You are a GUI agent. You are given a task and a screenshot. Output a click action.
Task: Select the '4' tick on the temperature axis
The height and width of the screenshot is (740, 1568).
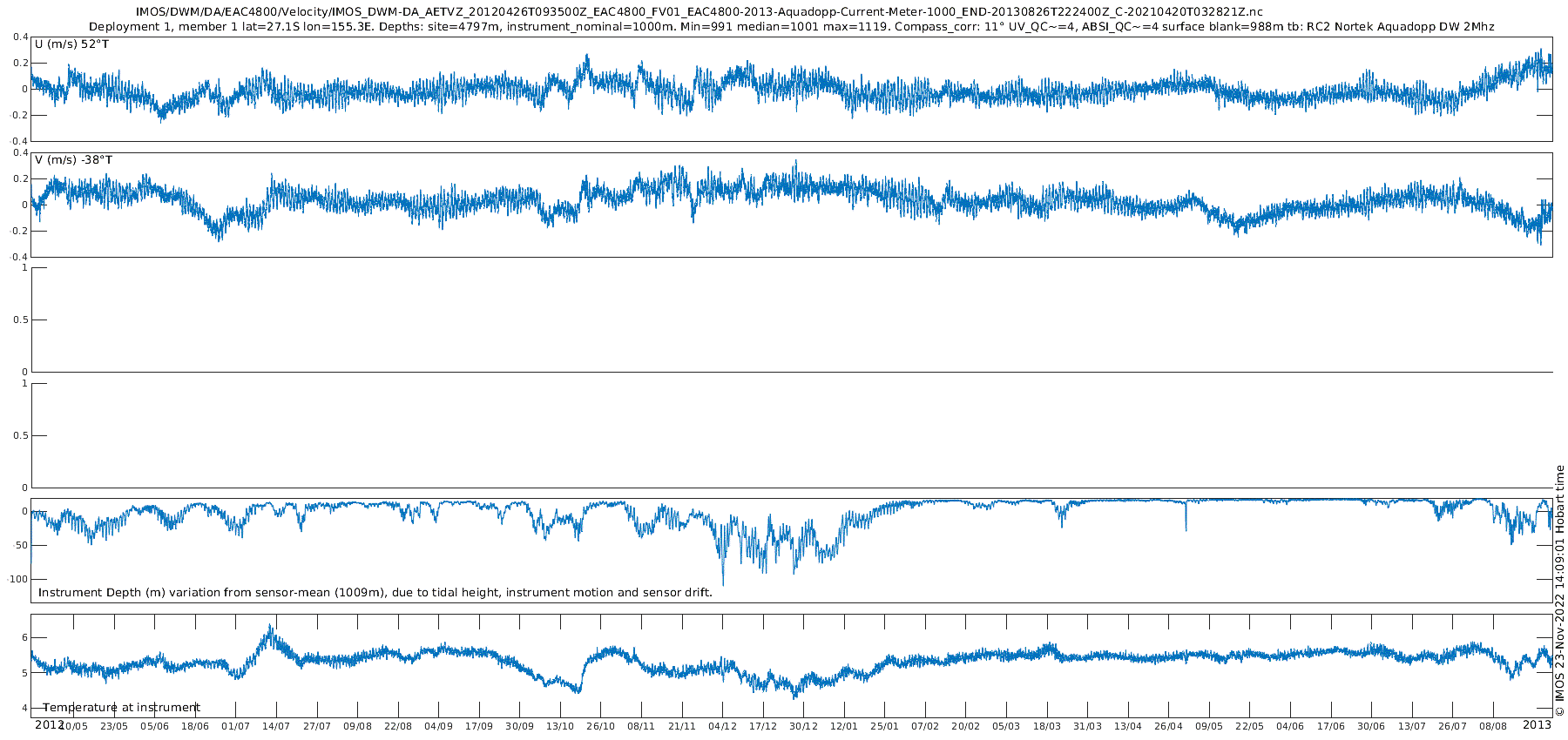pyautogui.click(x=25, y=708)
